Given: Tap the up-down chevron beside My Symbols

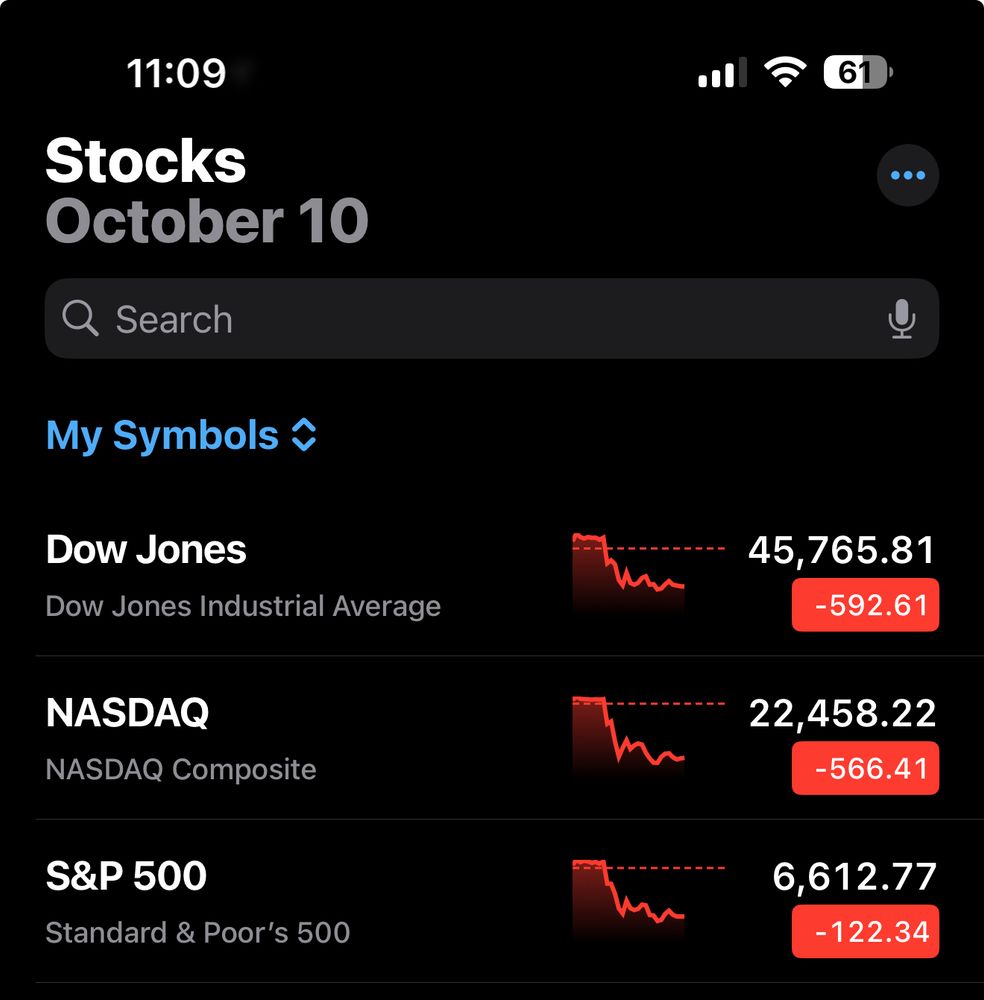Looking at the screenshot, I should click(x=304, y=436).
